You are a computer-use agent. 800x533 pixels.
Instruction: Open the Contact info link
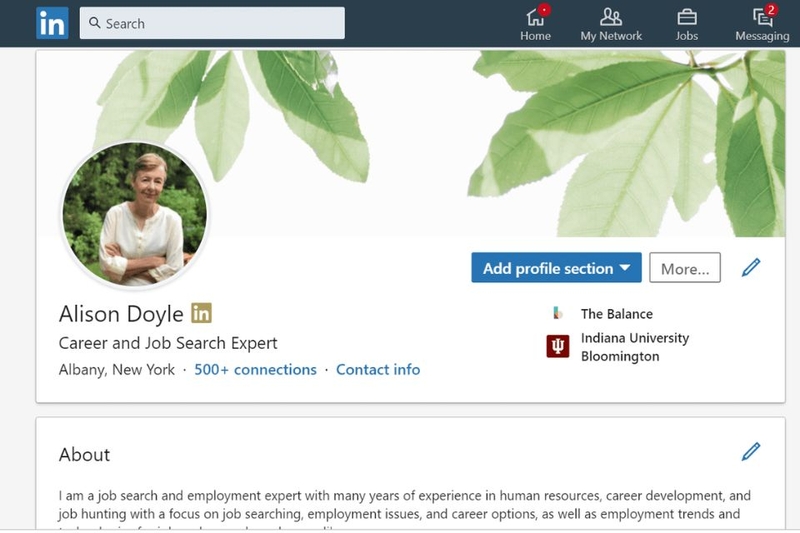(378, 370)
